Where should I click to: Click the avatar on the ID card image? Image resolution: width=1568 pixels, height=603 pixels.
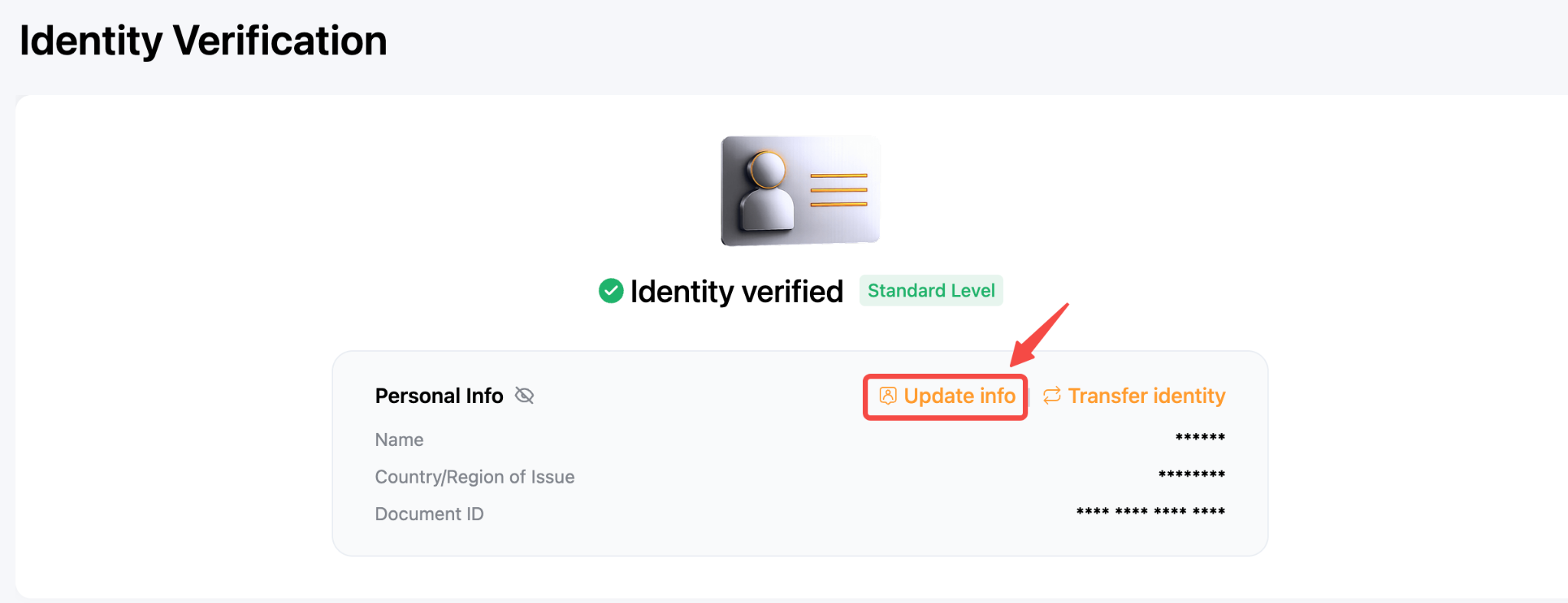pos(766,191)
